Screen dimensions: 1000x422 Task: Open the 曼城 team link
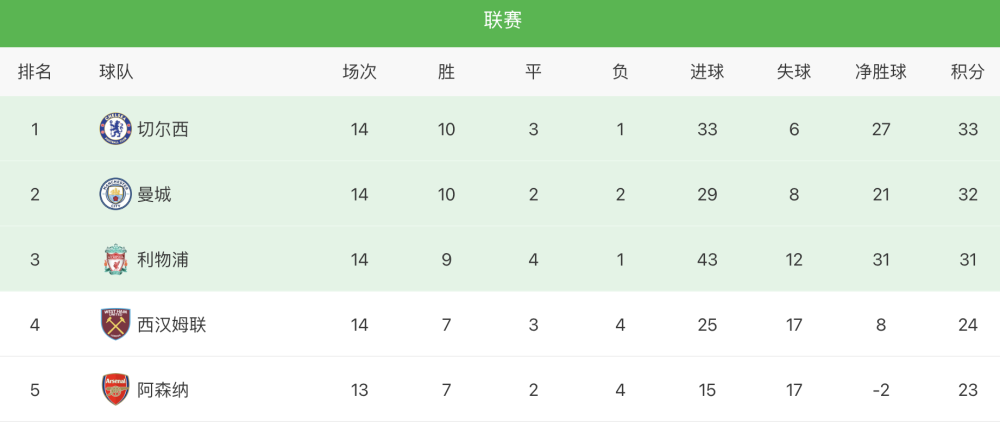(x=154, y=194)
